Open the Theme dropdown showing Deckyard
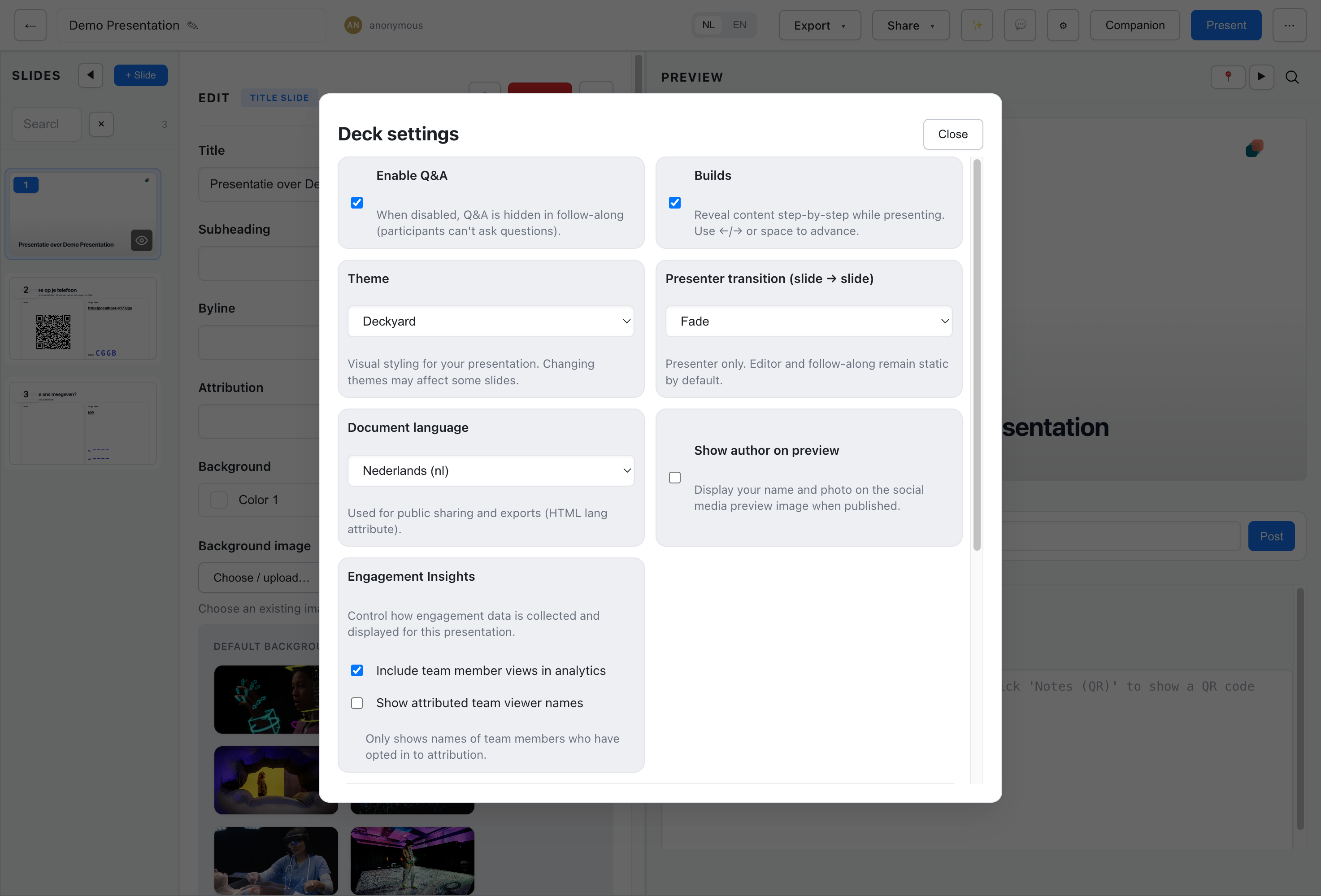 pos(491,321)
